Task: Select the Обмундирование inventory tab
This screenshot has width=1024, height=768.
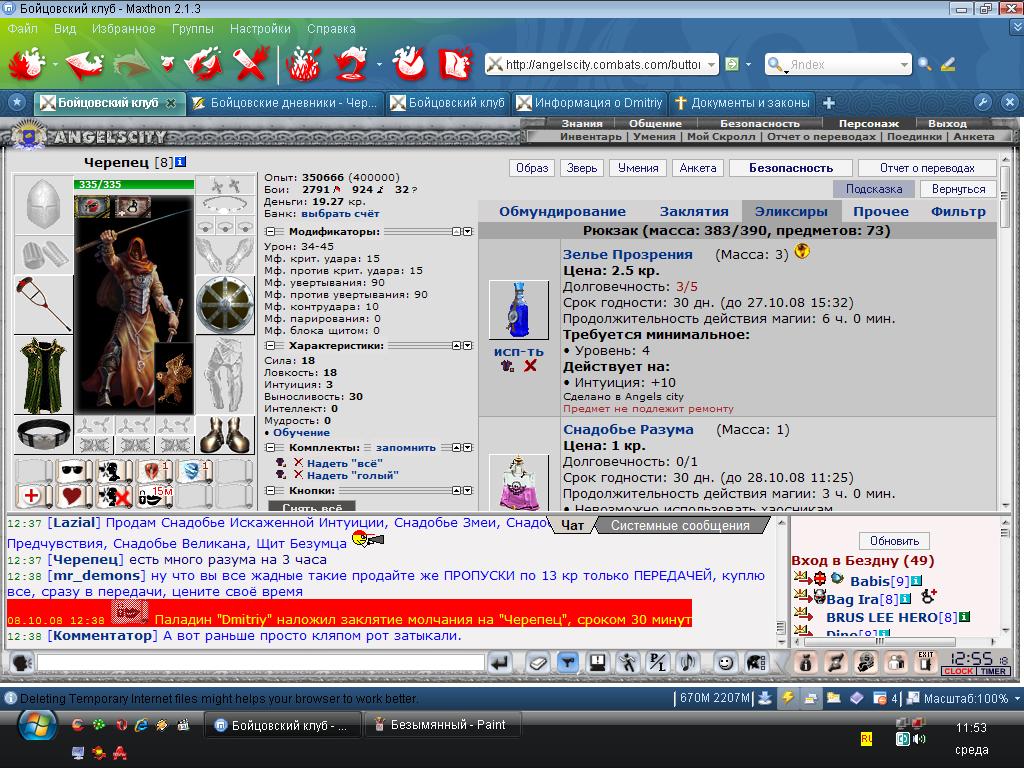Action: 562,212
